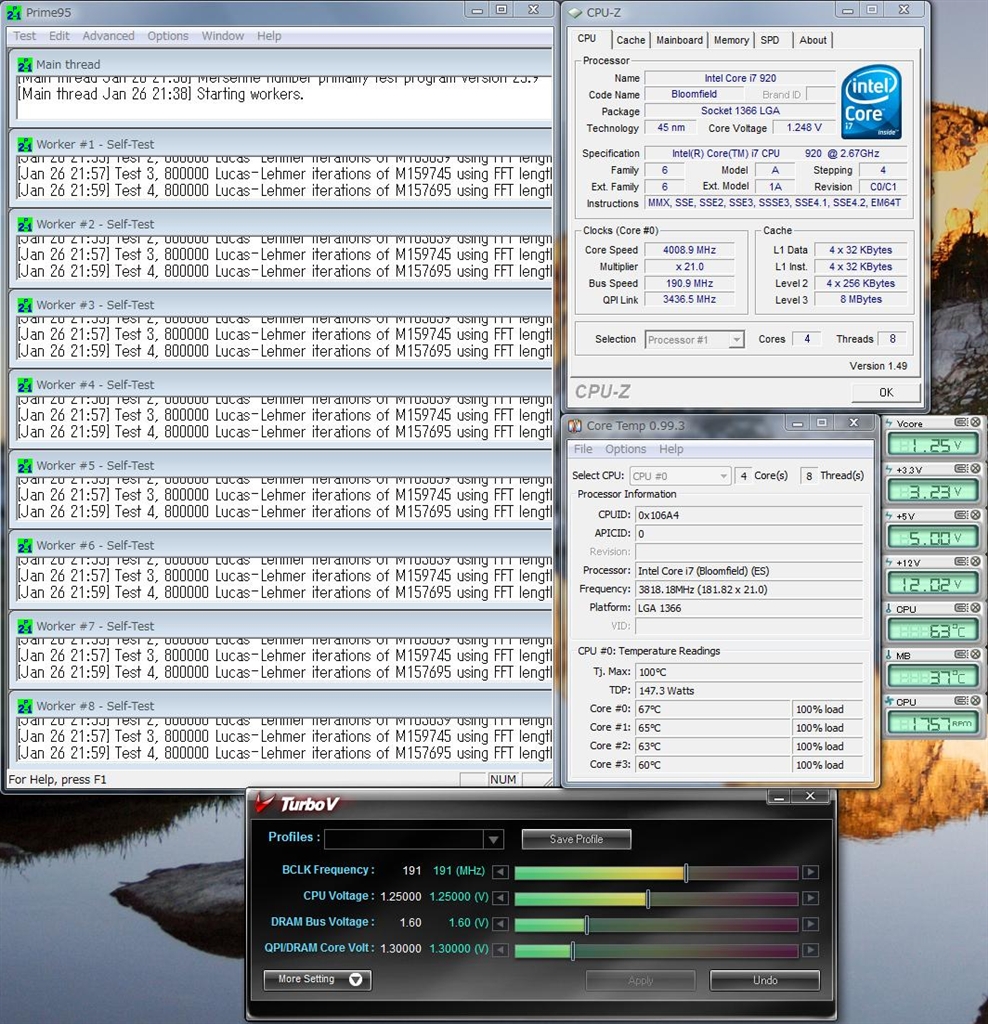This screenshot has width=988, height=1024.
Task: Open Core Temp Options menu
Action: pos(625,449)
